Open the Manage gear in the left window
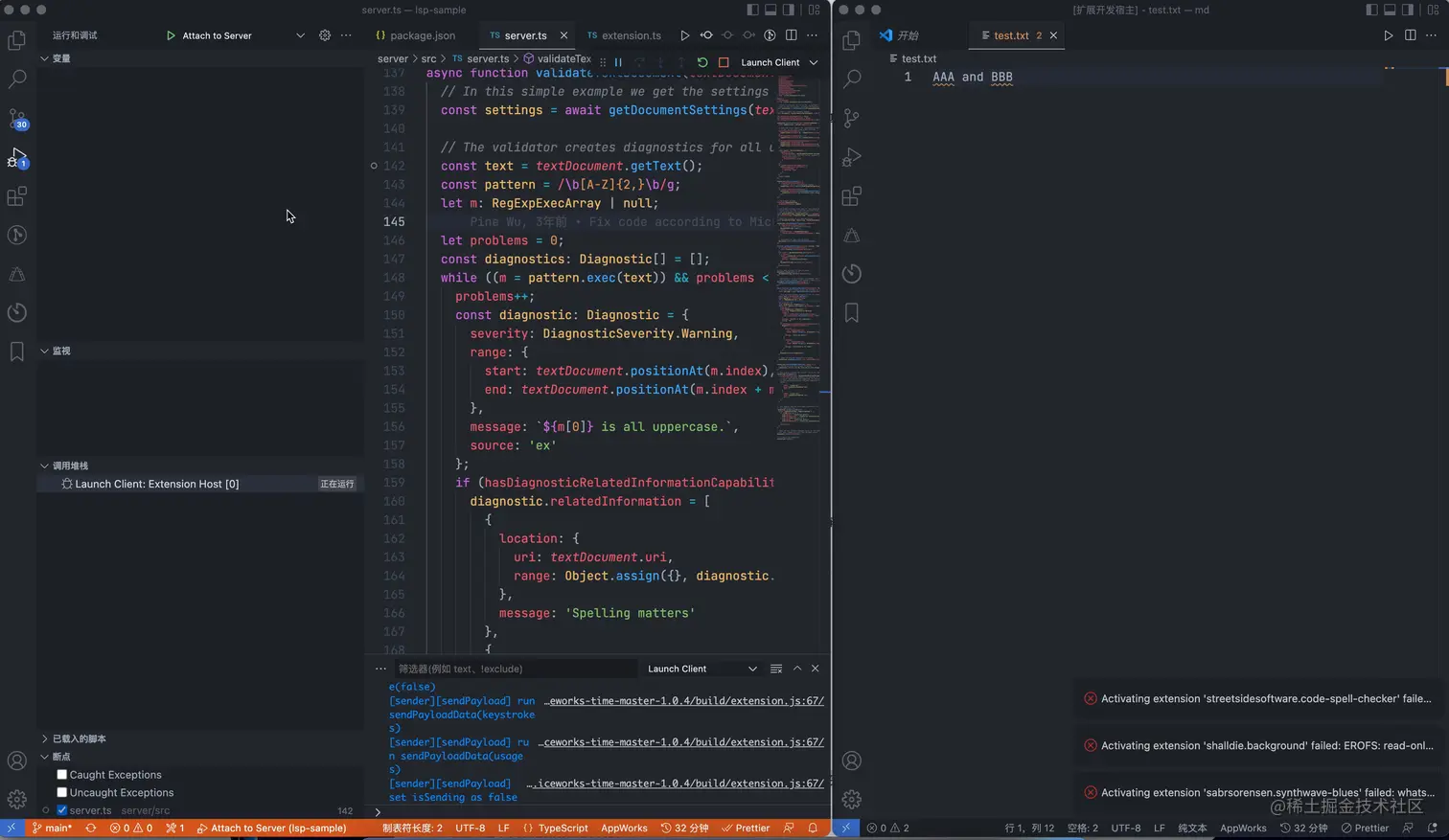Screen dimensions: 1449x840 (17, 799)
